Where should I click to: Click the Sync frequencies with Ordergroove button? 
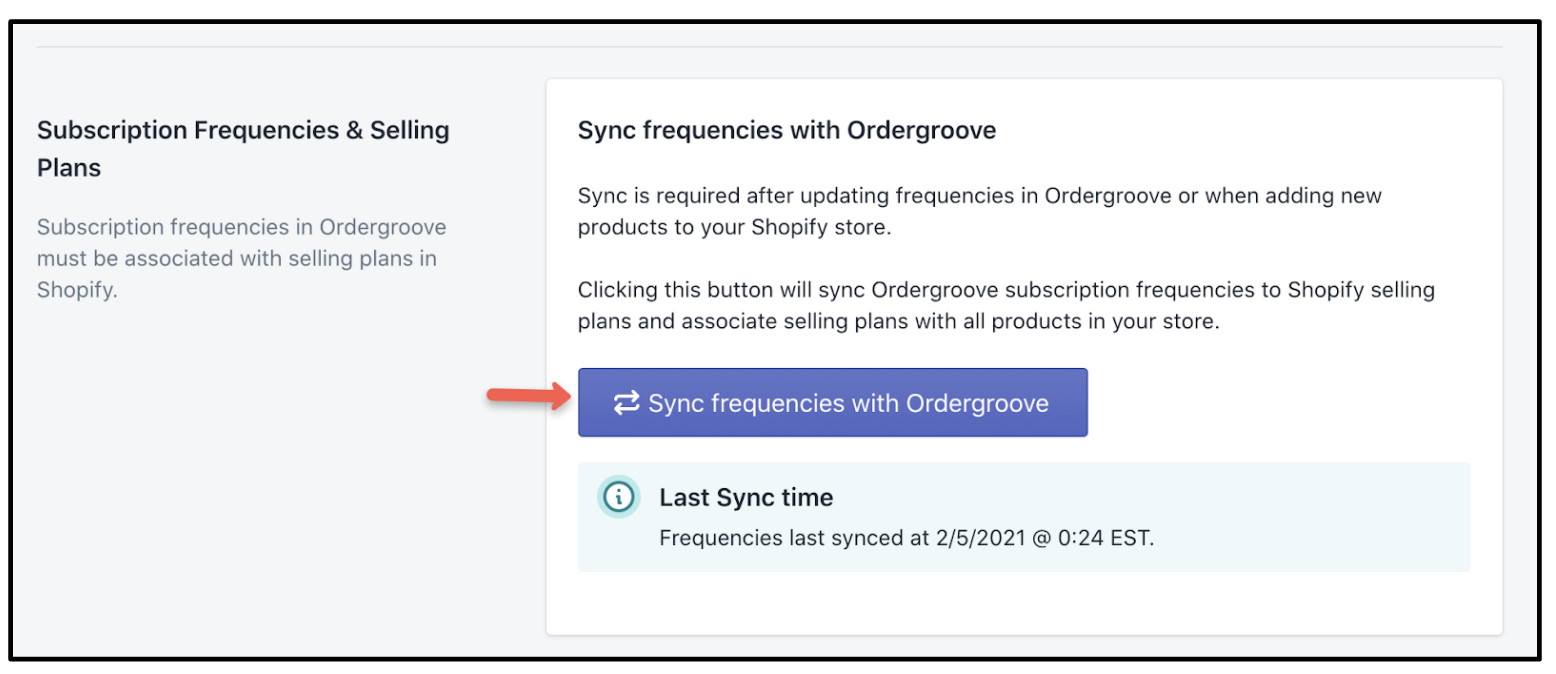coord(833,403)
